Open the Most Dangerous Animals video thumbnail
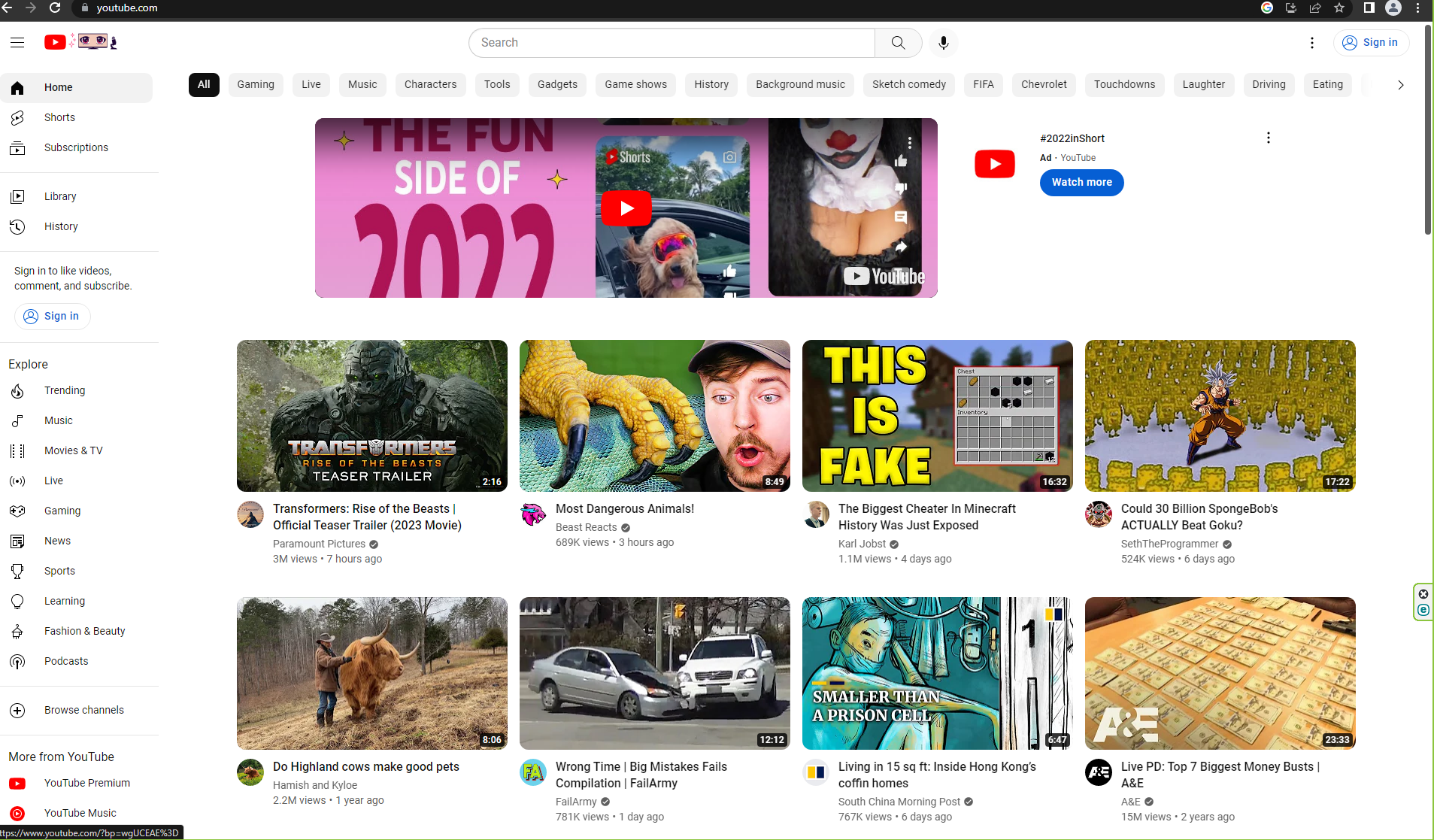Image resolution: width=1434 pixels, height=840 pixels. (x=653, y=415)
